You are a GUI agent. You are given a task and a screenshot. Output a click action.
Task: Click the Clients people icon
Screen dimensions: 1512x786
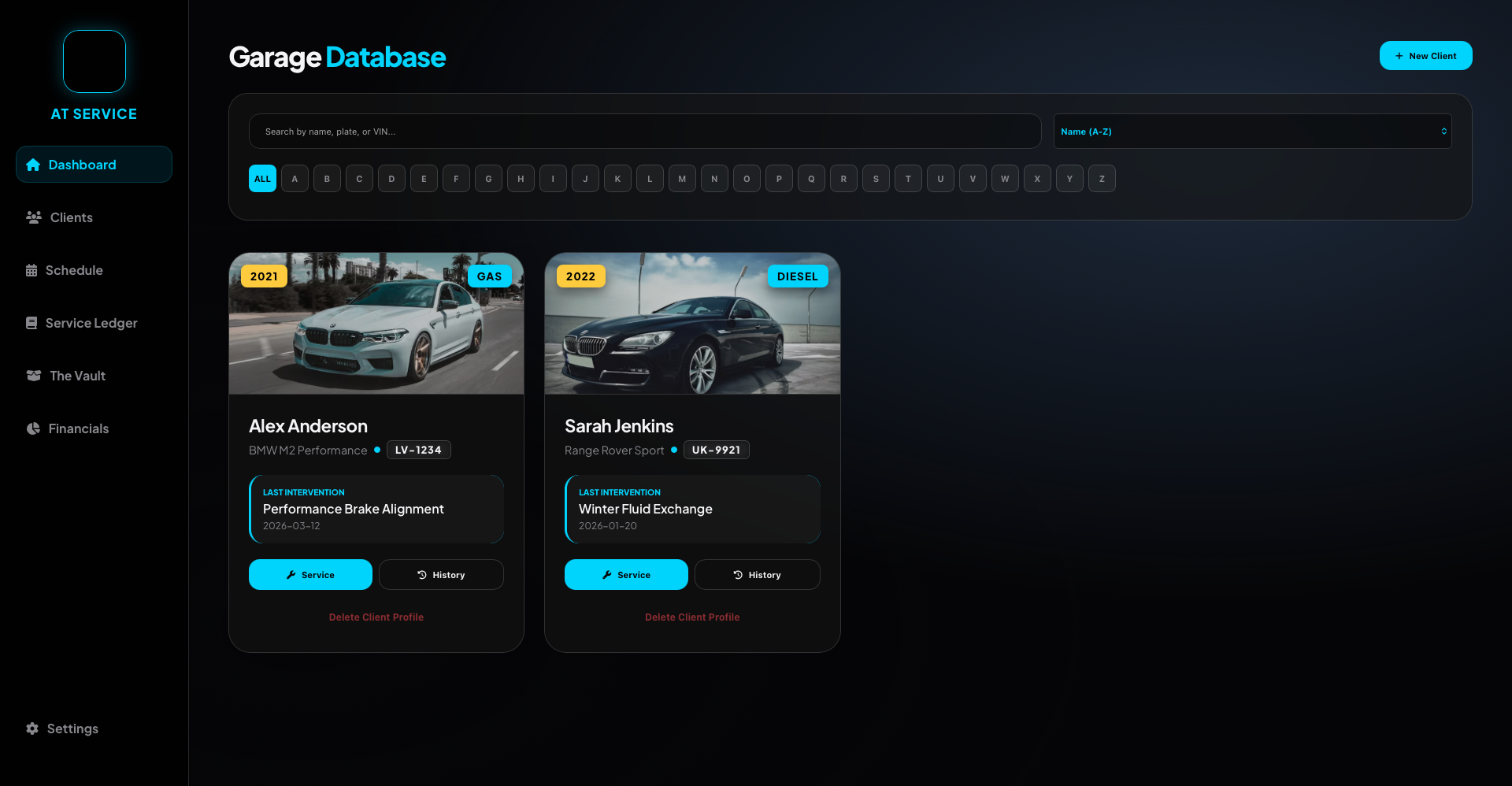34,217
